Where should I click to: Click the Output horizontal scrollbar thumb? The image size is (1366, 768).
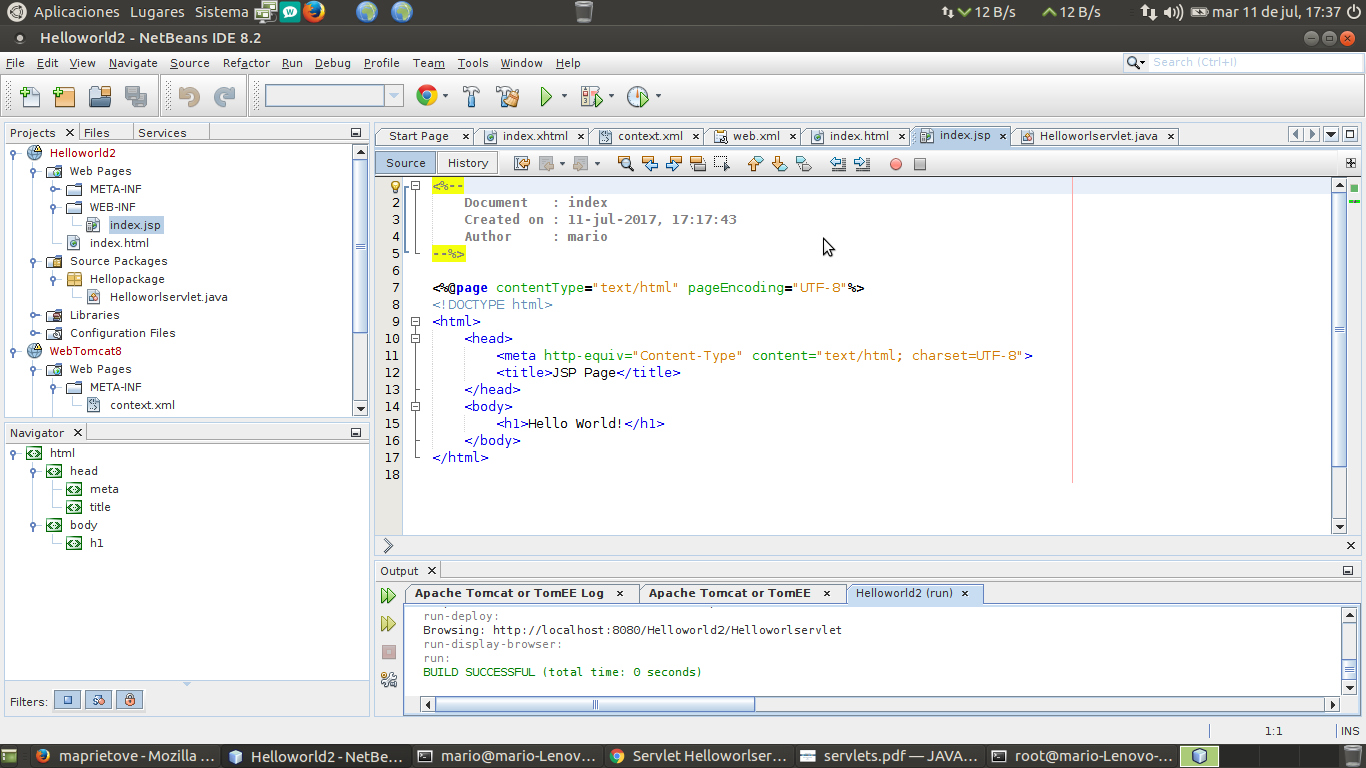[x=595, y=704]
